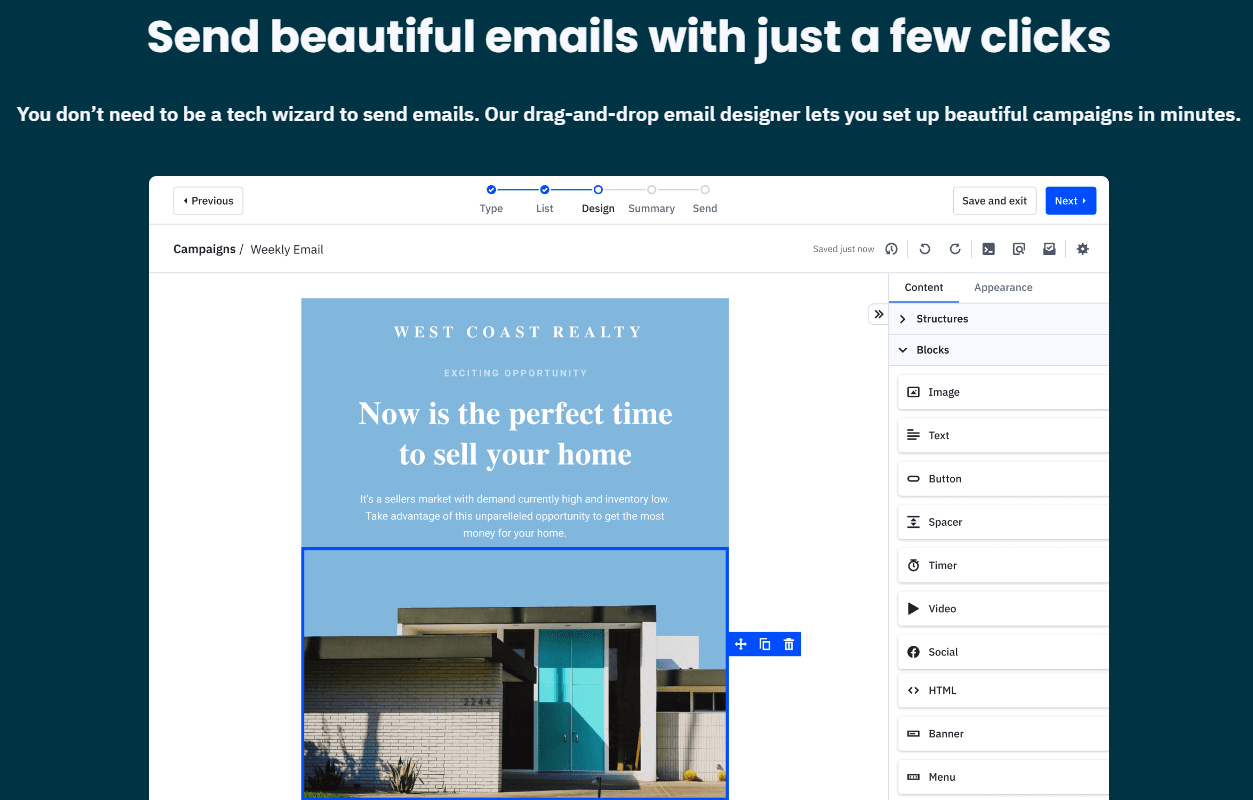This screenshot has width=1253, height=800.
Task: Open the Content tab
Action: 924,287
